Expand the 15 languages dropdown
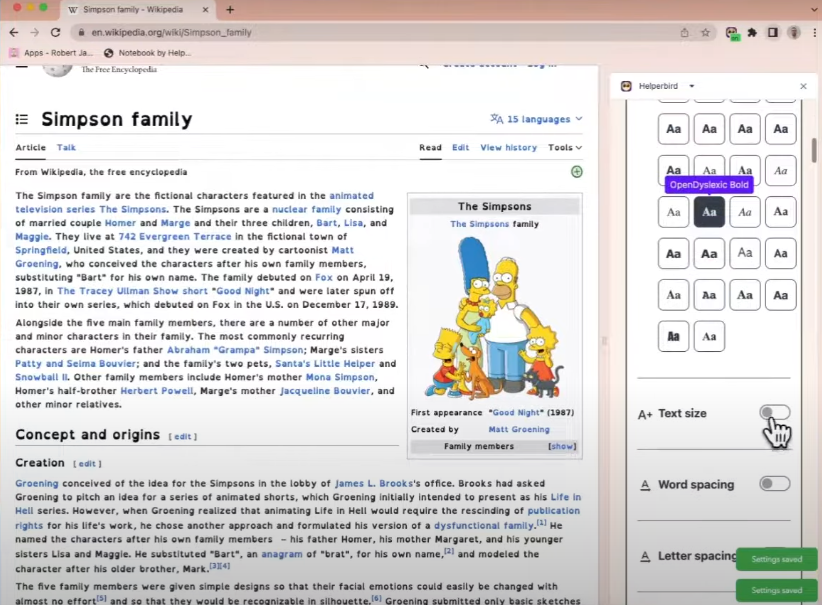 (536, 119)
